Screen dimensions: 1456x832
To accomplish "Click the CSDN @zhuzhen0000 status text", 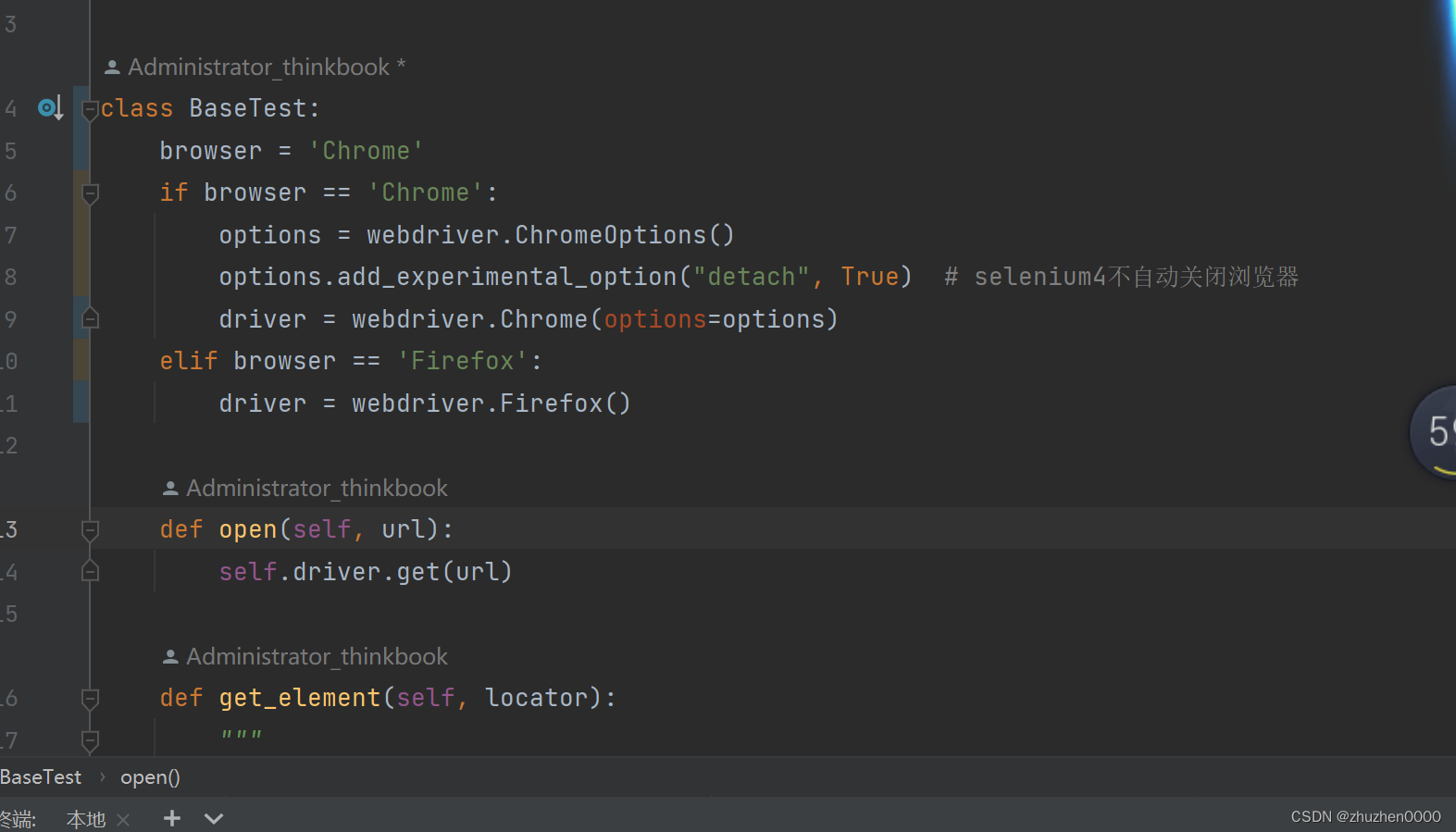I will coord(1365,816).
